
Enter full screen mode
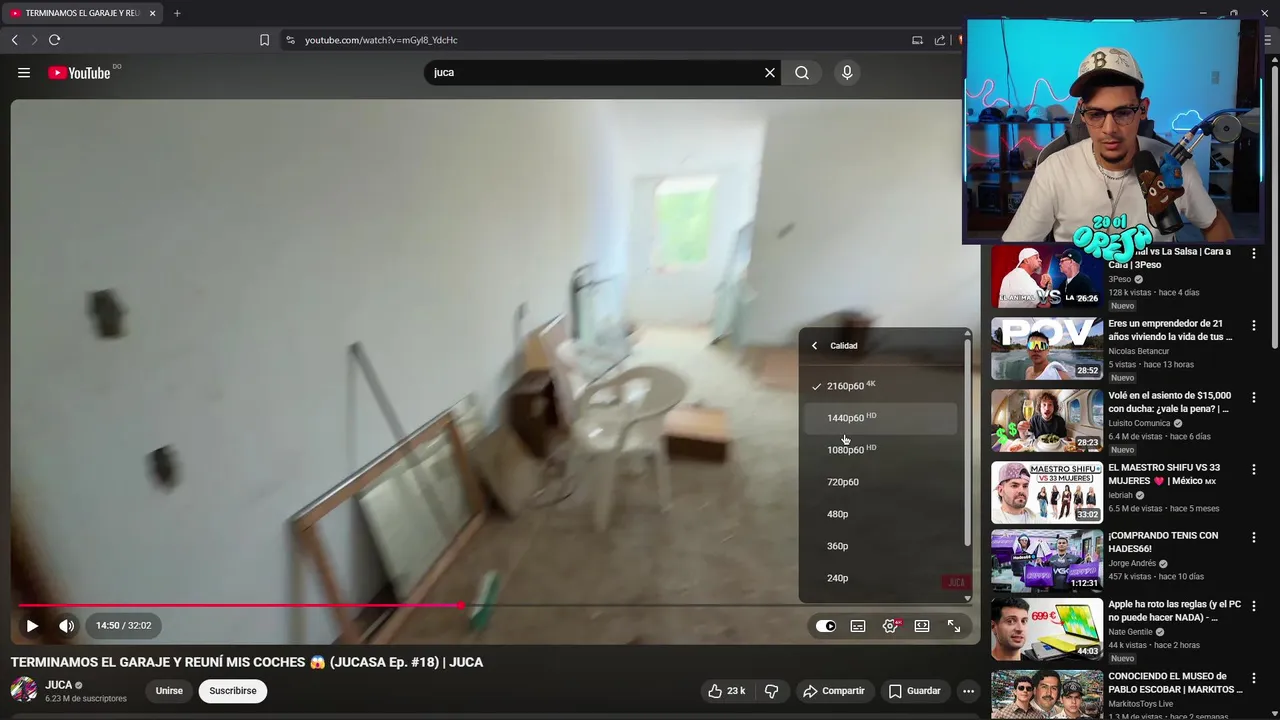(x=954, y=626)
